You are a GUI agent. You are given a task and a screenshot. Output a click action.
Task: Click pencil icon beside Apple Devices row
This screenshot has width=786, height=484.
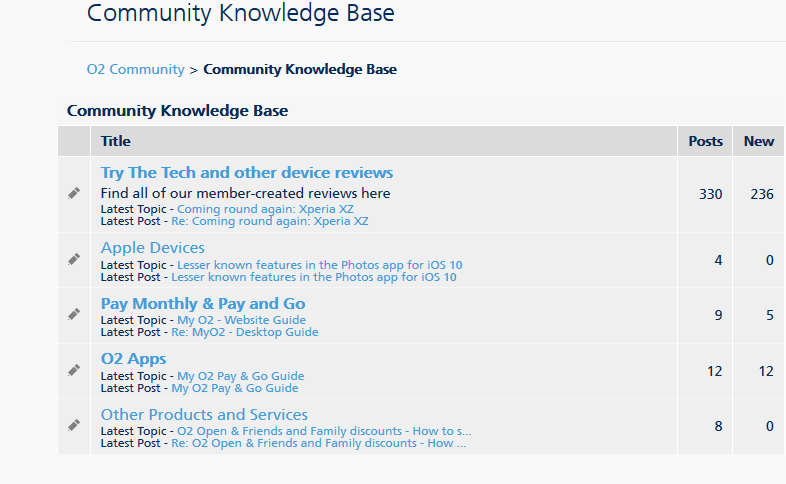pyautogui.click(x=74, y=259)
